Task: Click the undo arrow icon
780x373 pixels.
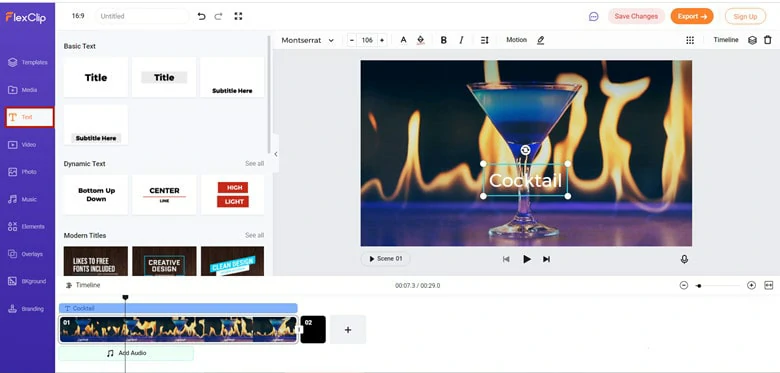Action: click(201, 16)
